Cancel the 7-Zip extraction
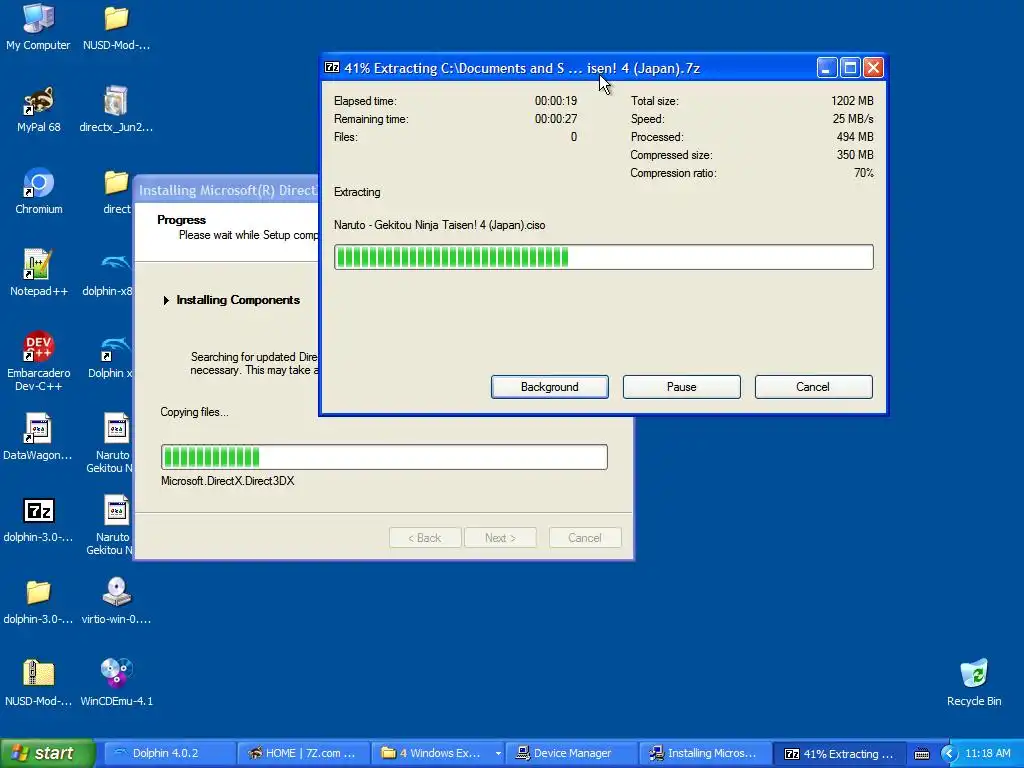 pos(813,387)
